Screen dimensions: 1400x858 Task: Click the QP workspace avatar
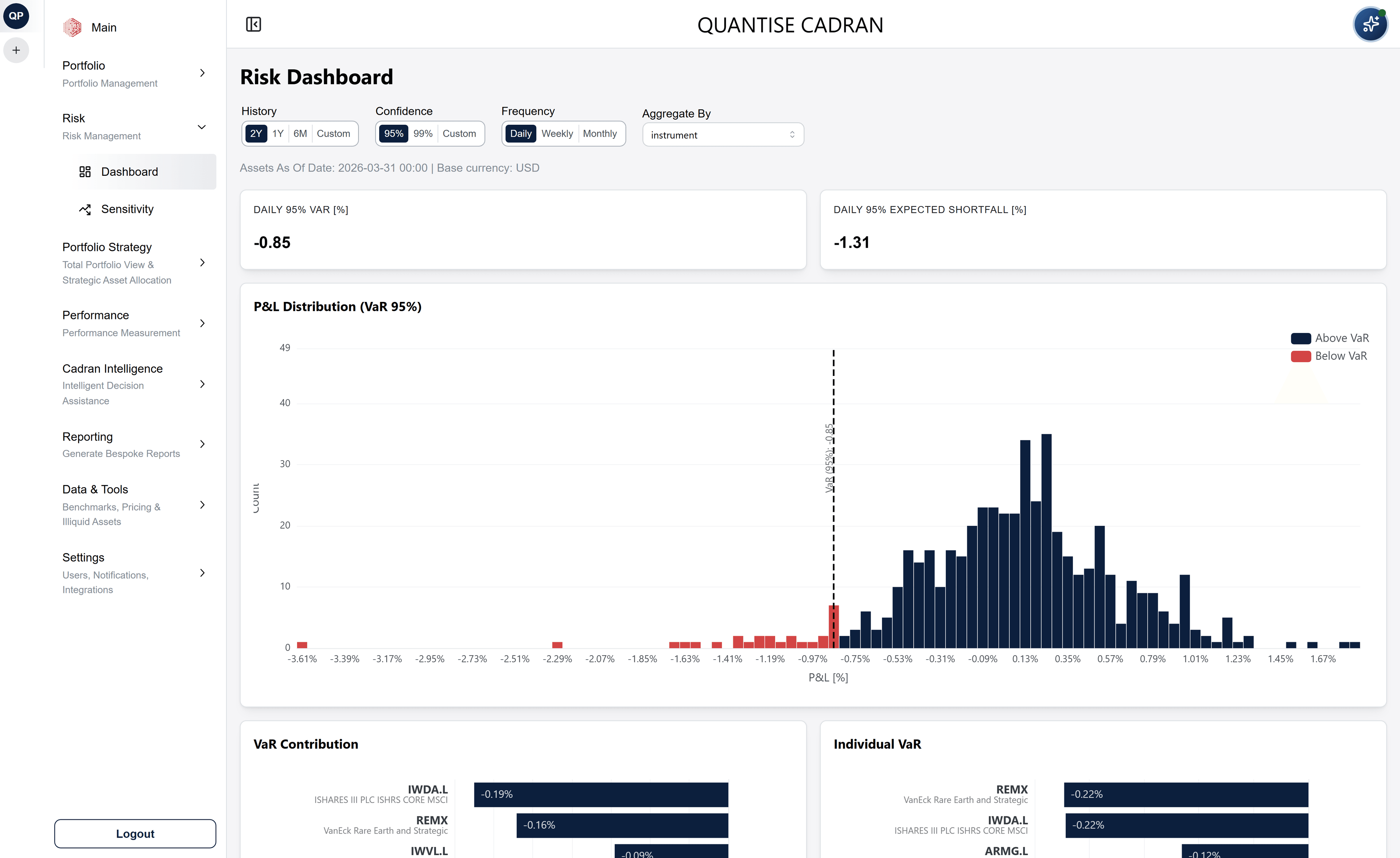[16, 16]
